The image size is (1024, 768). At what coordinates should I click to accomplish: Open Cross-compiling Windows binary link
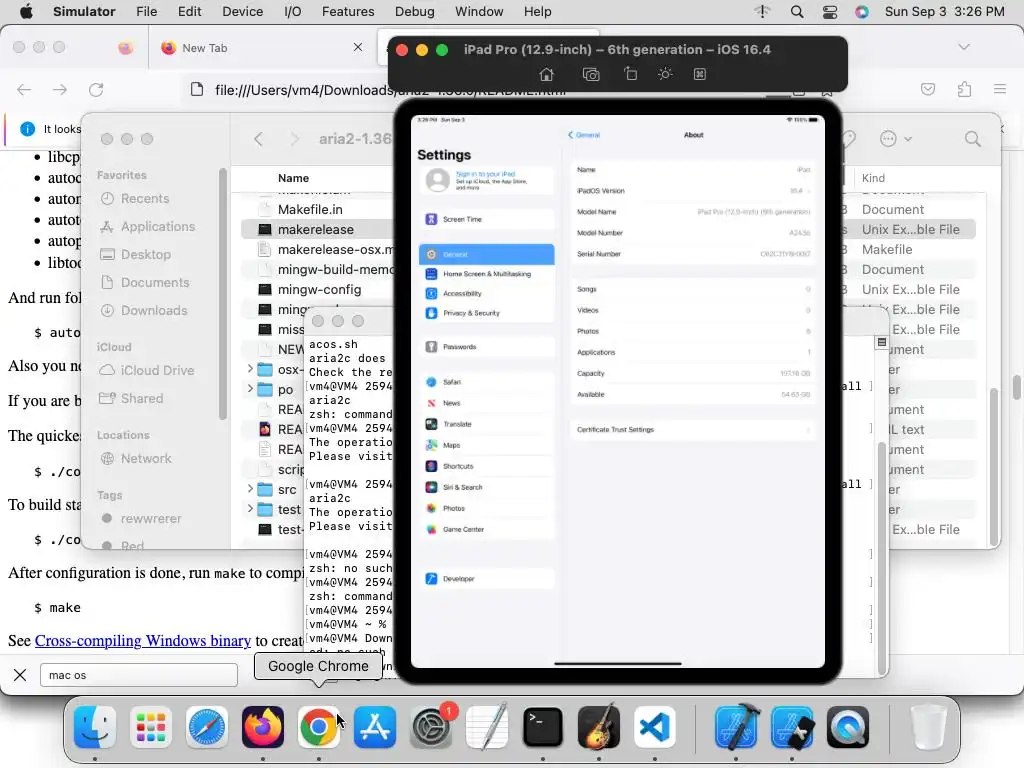pos(142,641)
